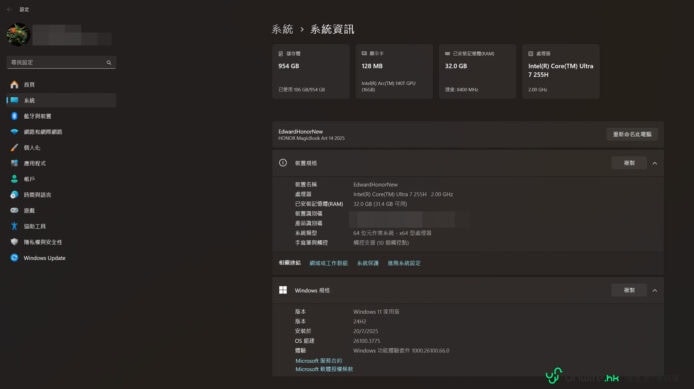
Task: Open the System protection (系統保護) link
Action: pos(368,263)
